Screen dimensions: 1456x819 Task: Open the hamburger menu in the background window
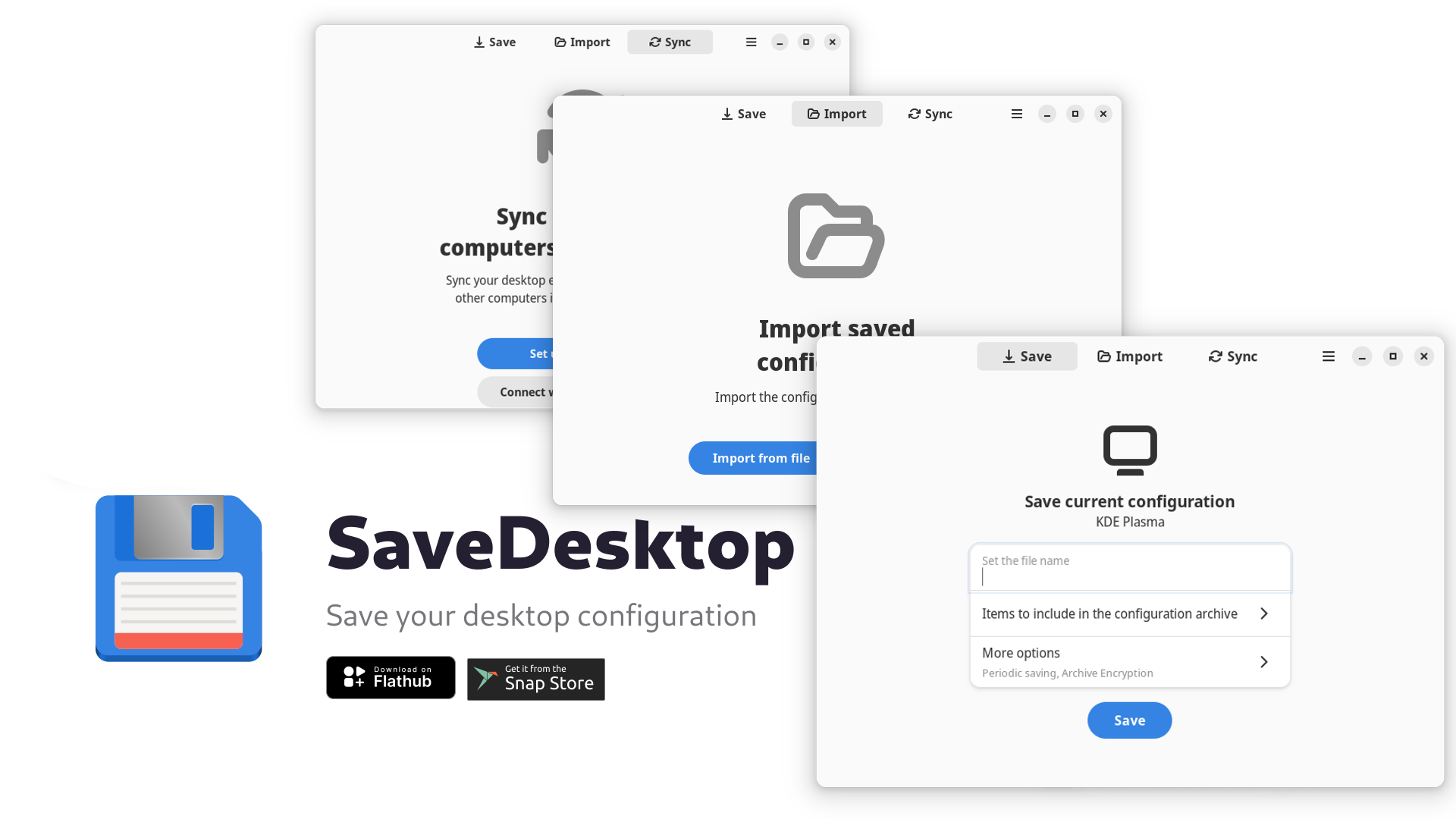tap(751, 41)
